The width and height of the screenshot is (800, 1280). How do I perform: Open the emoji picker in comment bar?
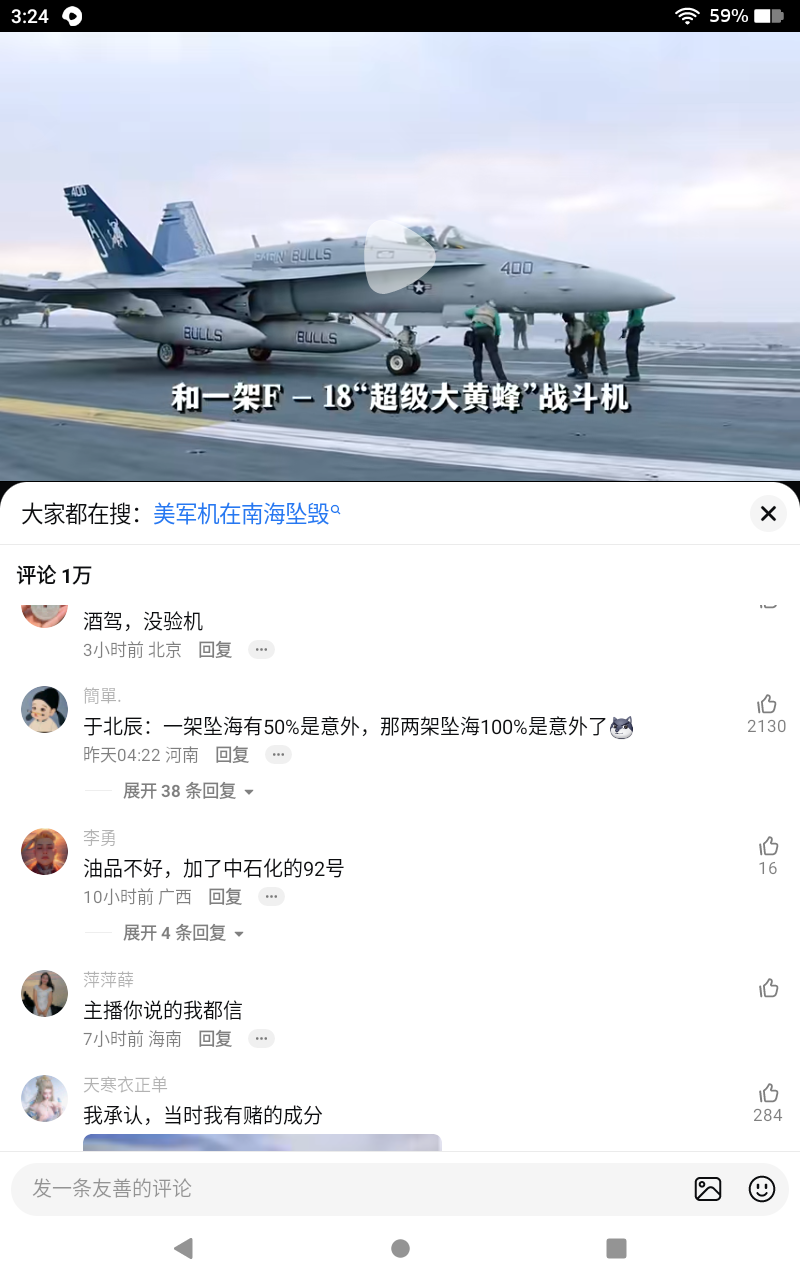[x=762, y=1189]
